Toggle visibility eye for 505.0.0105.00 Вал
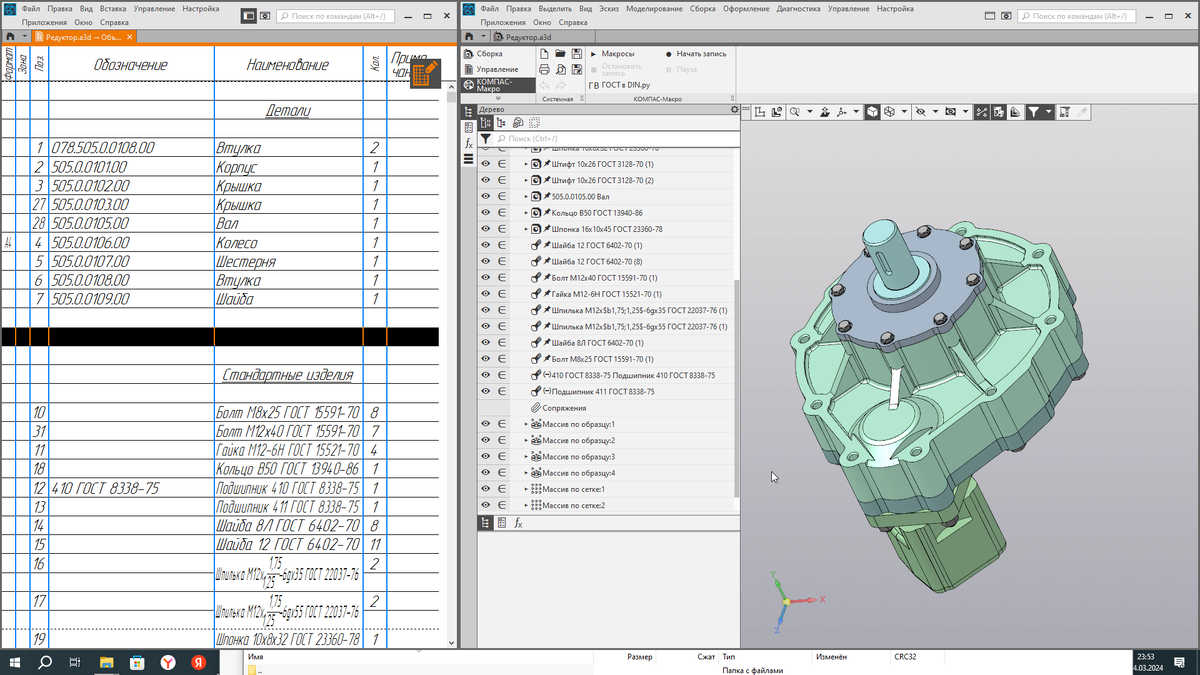This screenshot has height=675, width=1200. 486,196
